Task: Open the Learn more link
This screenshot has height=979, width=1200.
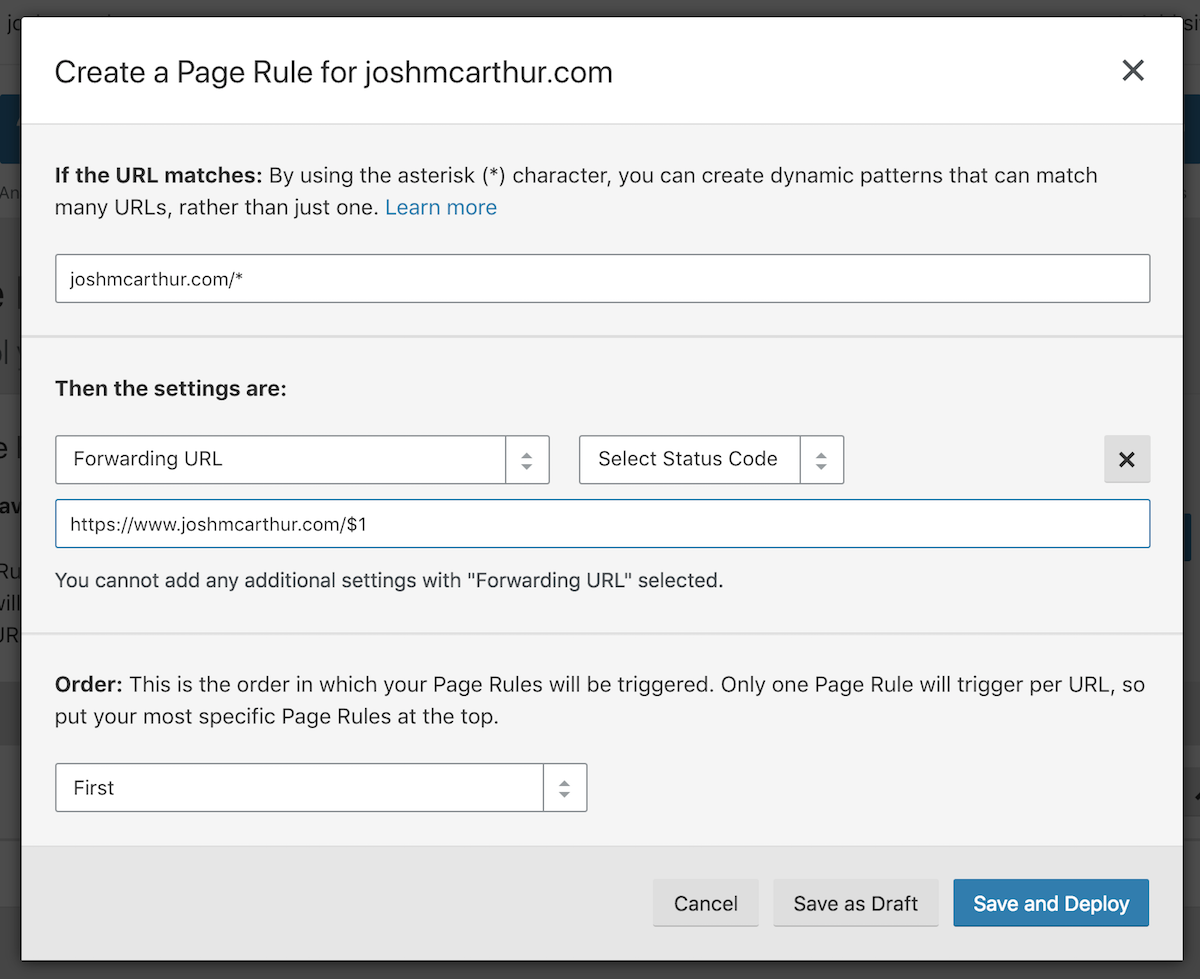Action: [441, 208]
